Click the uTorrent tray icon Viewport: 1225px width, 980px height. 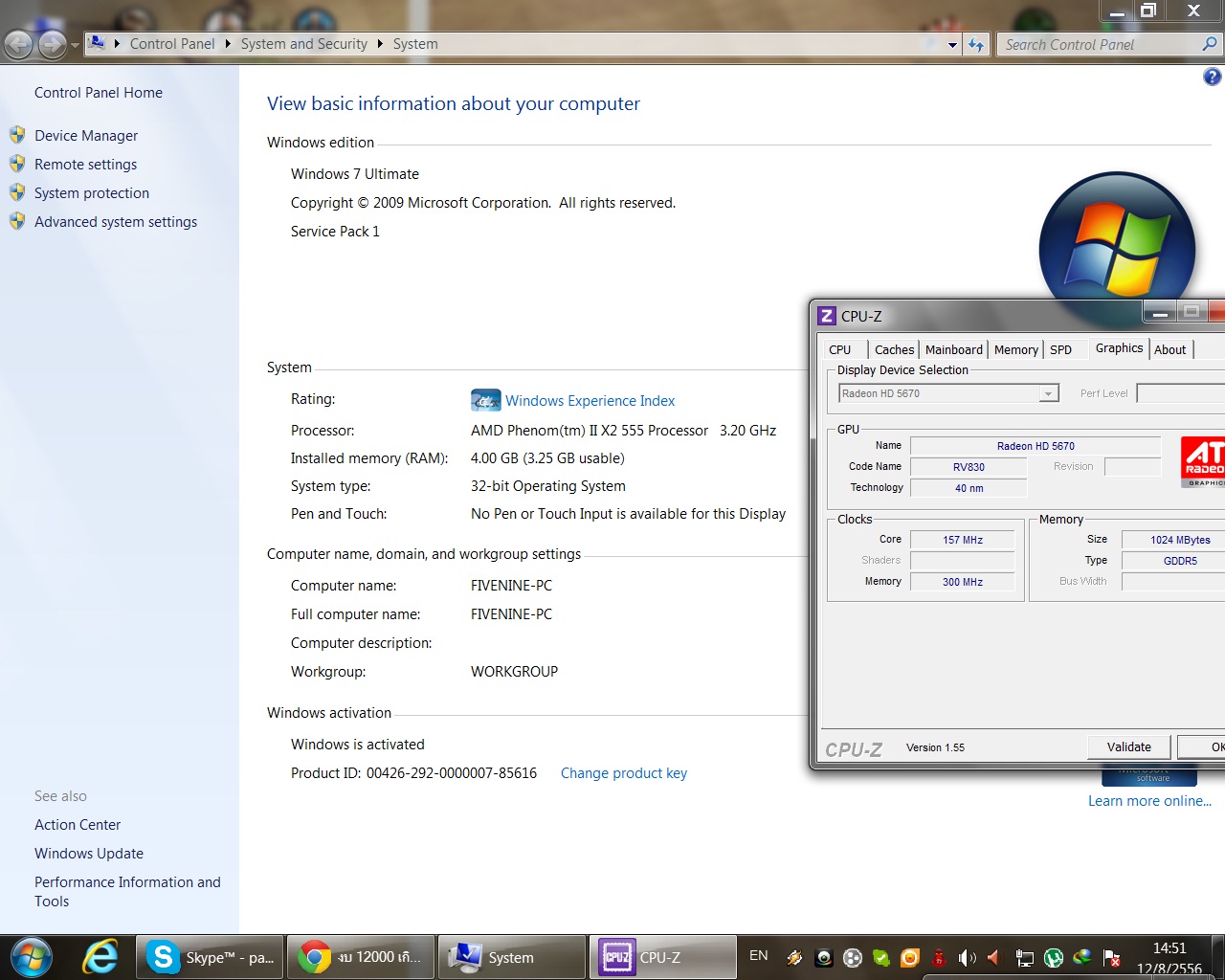click(x=1054, y=957)
